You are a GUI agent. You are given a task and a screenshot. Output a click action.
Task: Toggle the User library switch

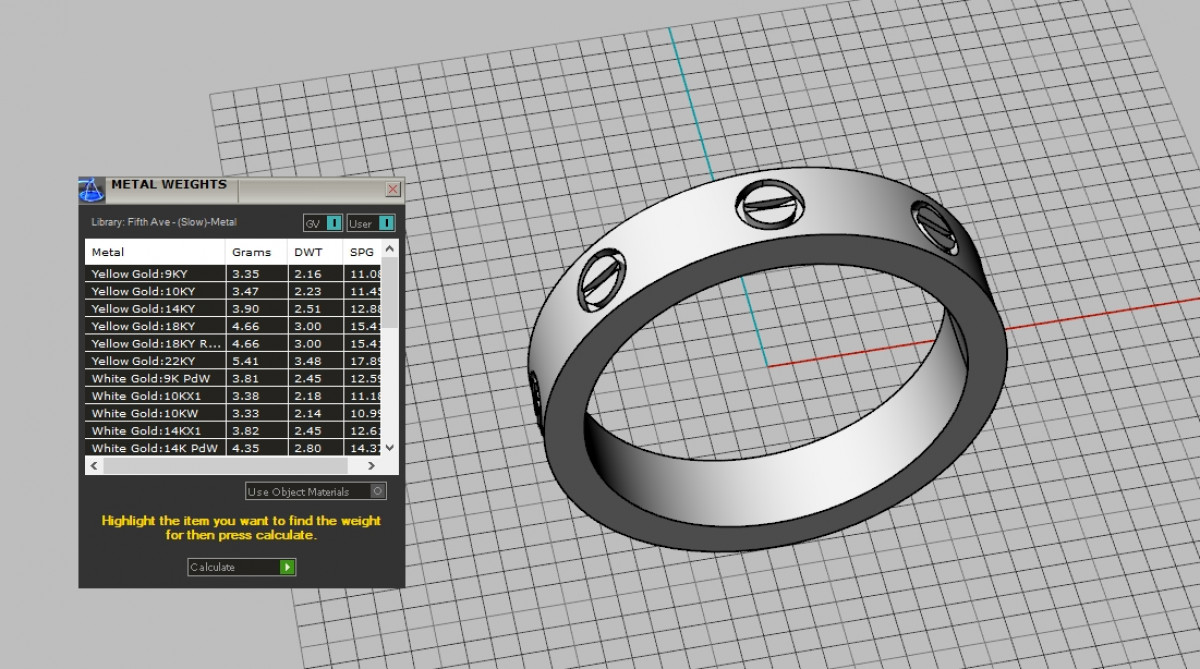pyautogui.click(x=386, y=223)
